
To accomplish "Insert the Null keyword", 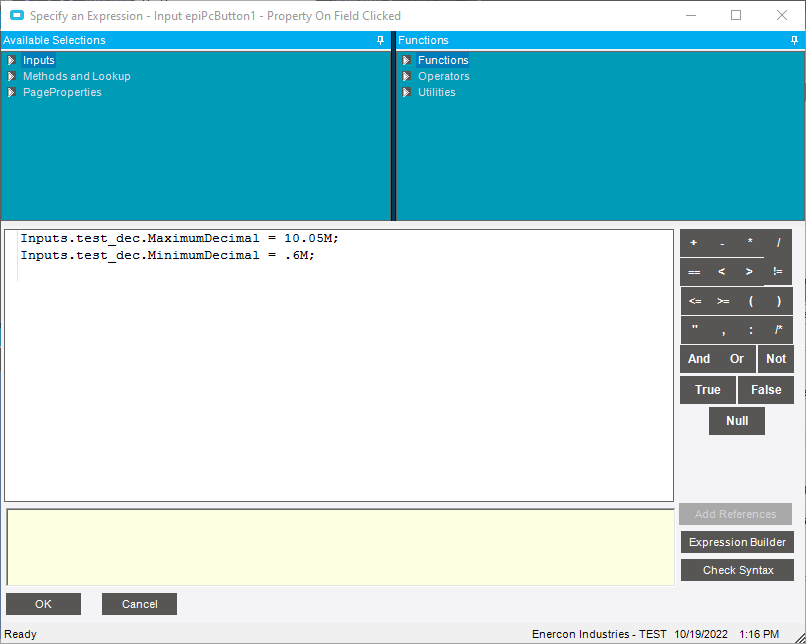I will (737, 421).
